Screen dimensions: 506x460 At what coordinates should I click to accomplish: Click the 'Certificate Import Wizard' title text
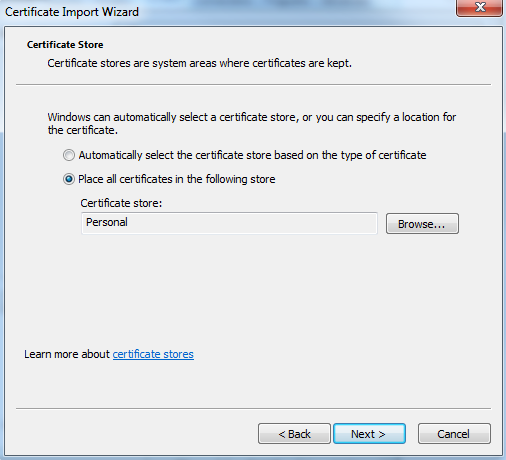[72, 12]
